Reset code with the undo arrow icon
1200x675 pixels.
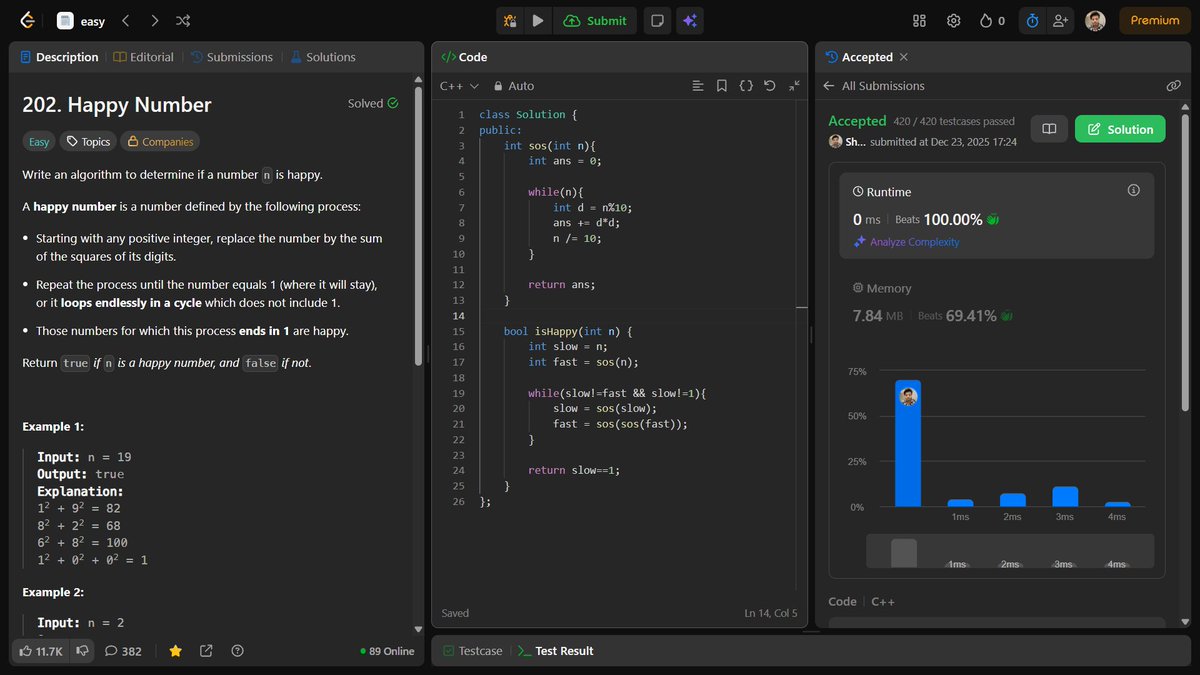tap(770, 86)
